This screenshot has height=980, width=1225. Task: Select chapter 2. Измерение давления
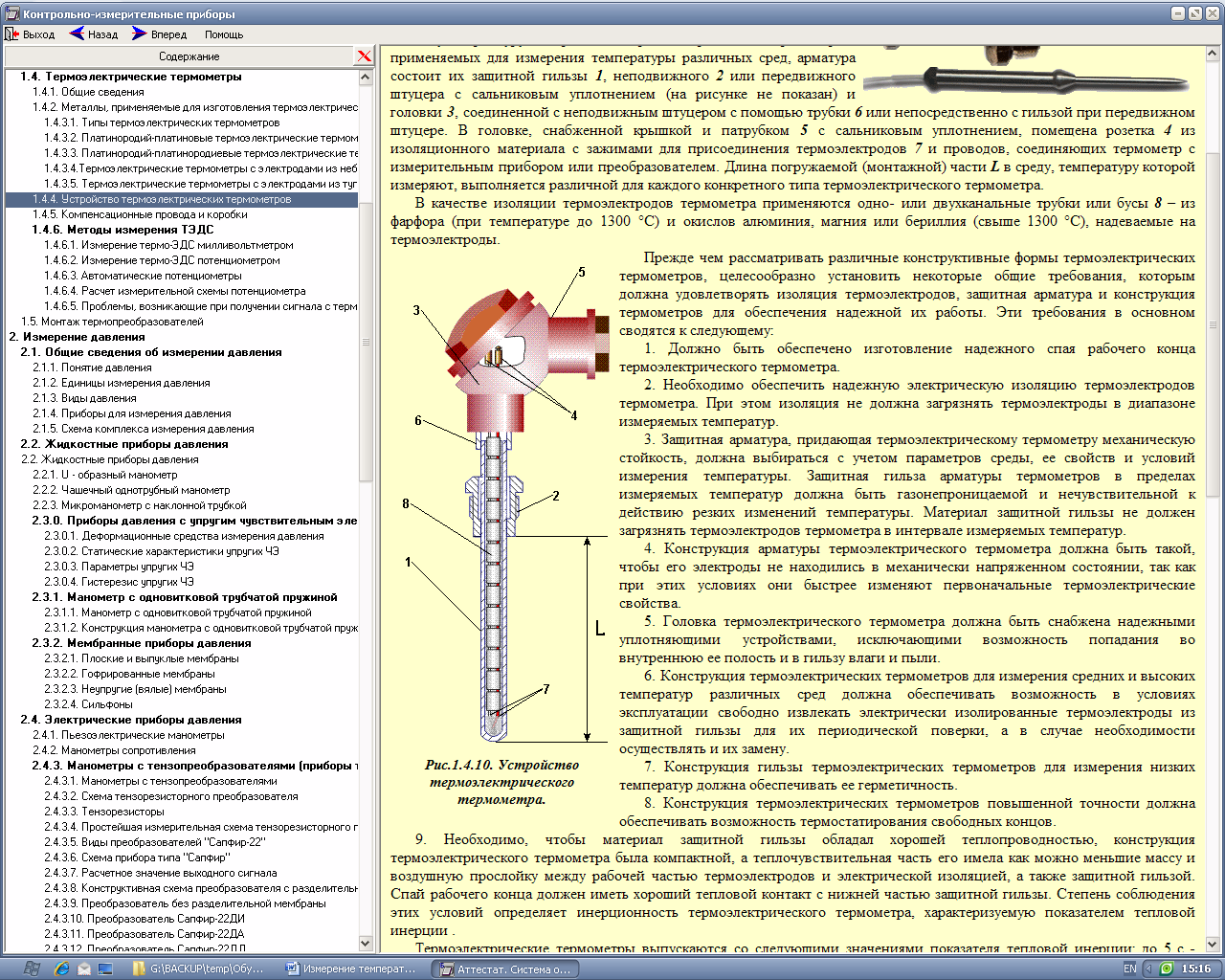pyautogui.click(x=78, y=337)
